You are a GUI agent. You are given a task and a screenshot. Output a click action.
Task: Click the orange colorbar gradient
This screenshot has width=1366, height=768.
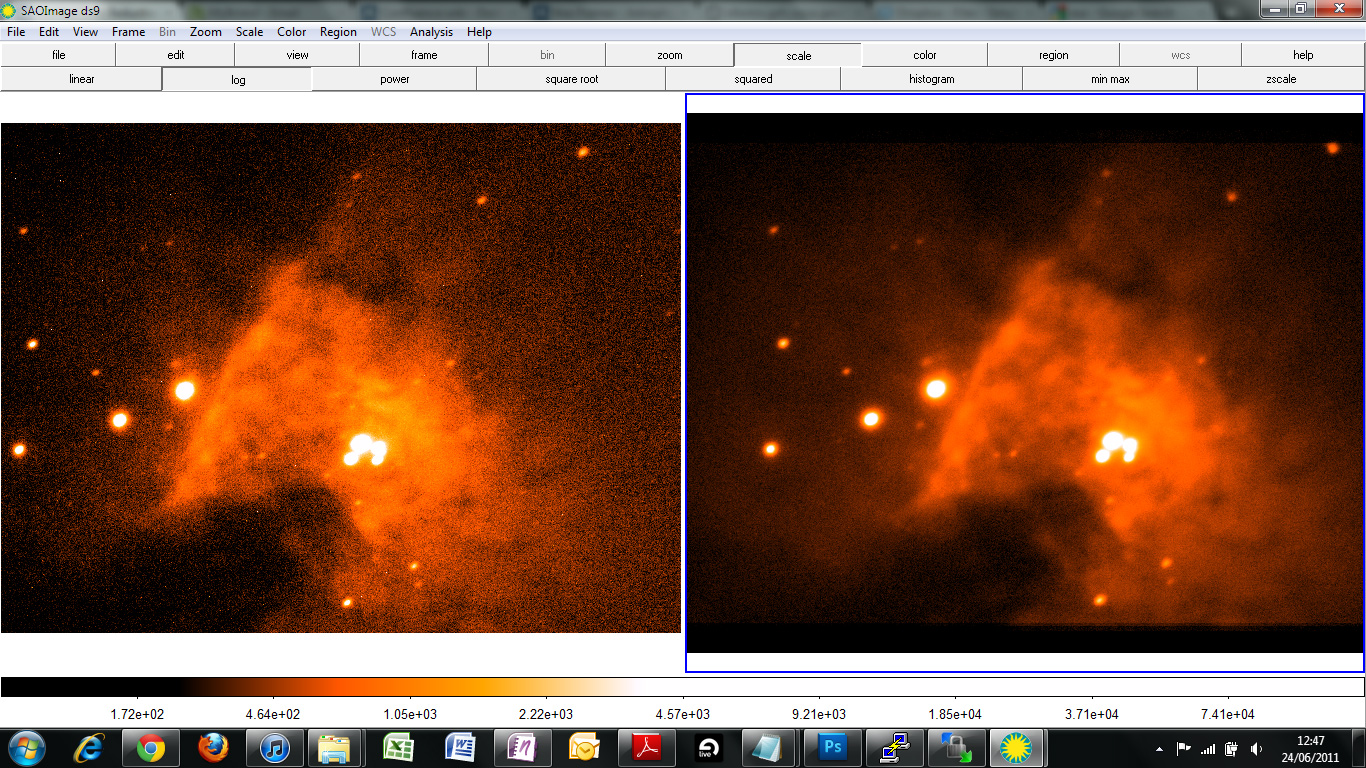(400, 687)
